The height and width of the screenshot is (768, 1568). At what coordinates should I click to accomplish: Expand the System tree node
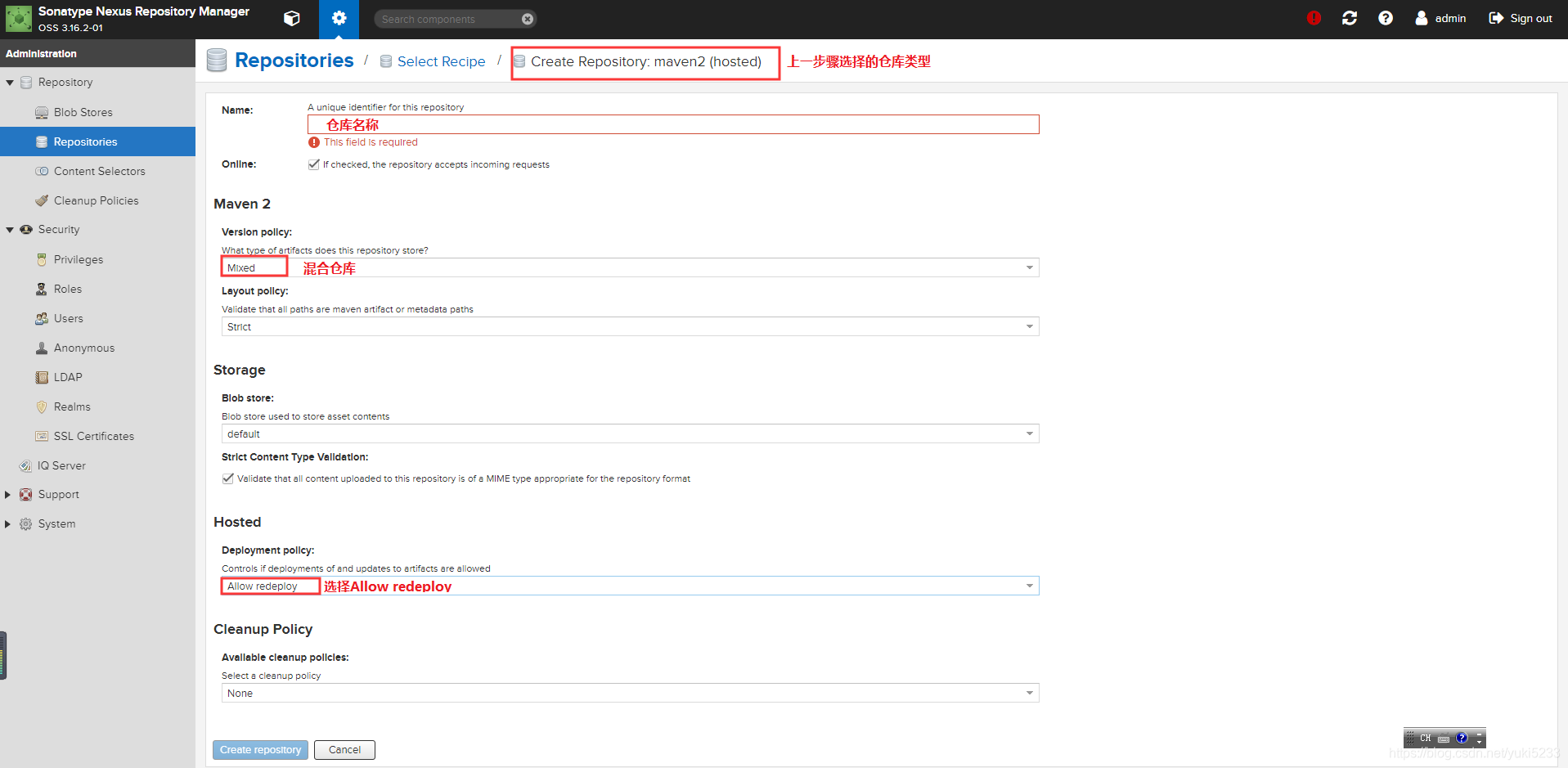coord(8,524)
